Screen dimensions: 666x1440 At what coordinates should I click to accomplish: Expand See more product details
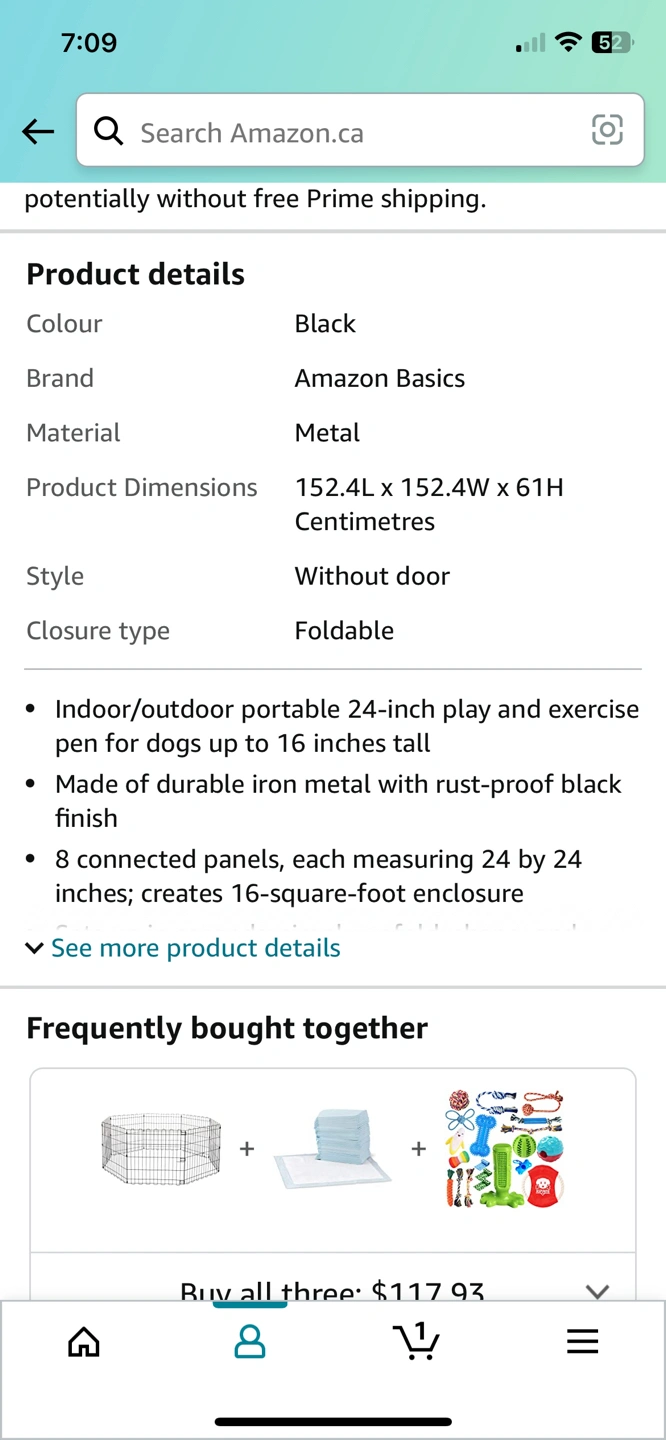pos(196,948)
